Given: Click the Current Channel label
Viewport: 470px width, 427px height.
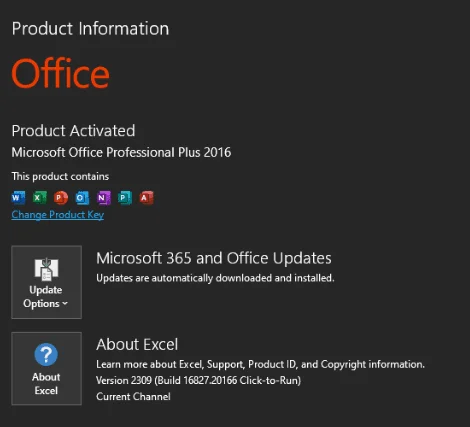Looking at the screenshot, I should coord(133,396).
